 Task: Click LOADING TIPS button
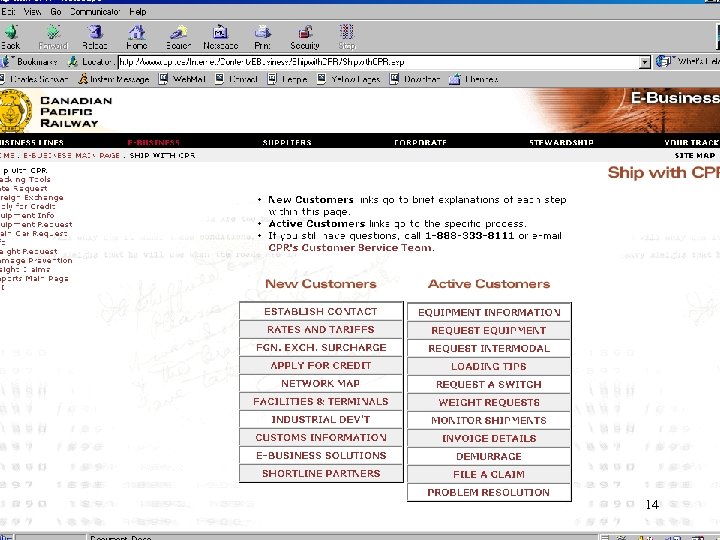coord(489,366)
